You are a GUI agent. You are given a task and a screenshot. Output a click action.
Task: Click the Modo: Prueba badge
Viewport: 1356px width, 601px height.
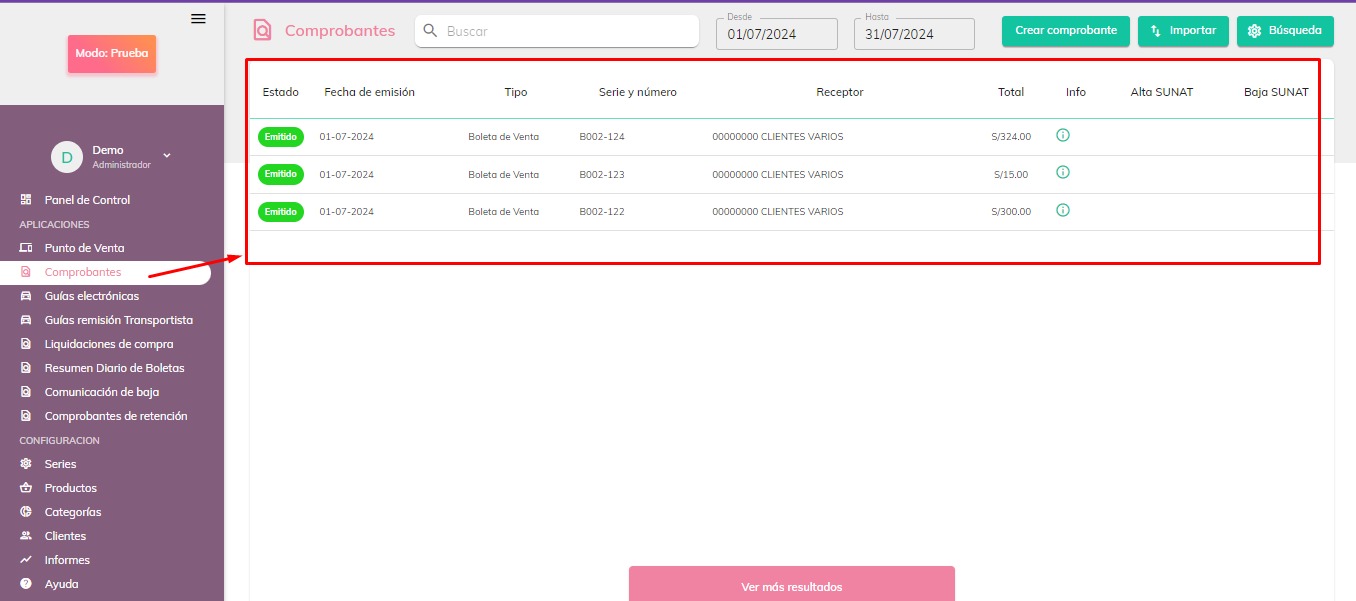112,54
